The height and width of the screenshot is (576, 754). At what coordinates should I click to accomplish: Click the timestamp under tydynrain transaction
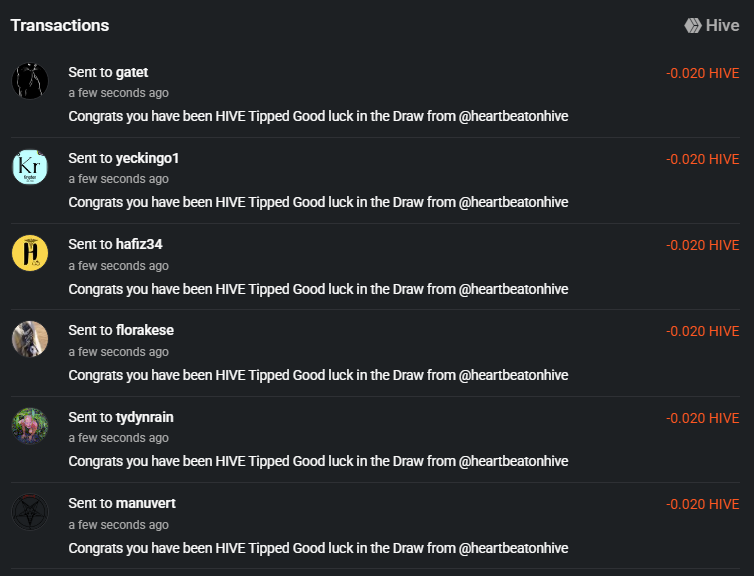(118, 438)
